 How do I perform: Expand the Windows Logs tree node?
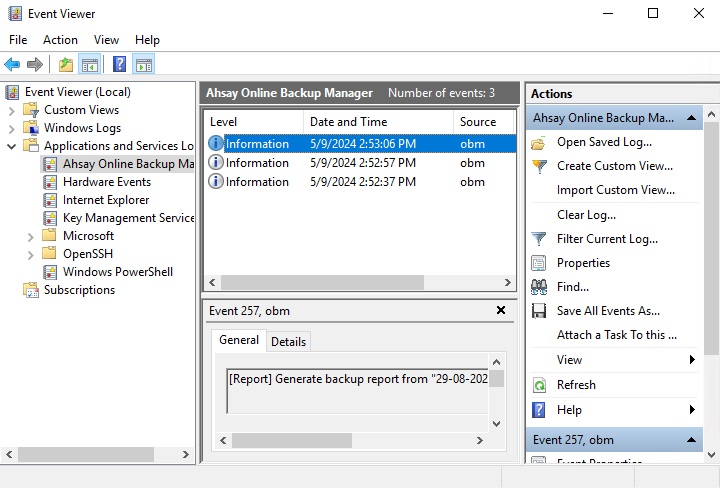click(11, 129)
